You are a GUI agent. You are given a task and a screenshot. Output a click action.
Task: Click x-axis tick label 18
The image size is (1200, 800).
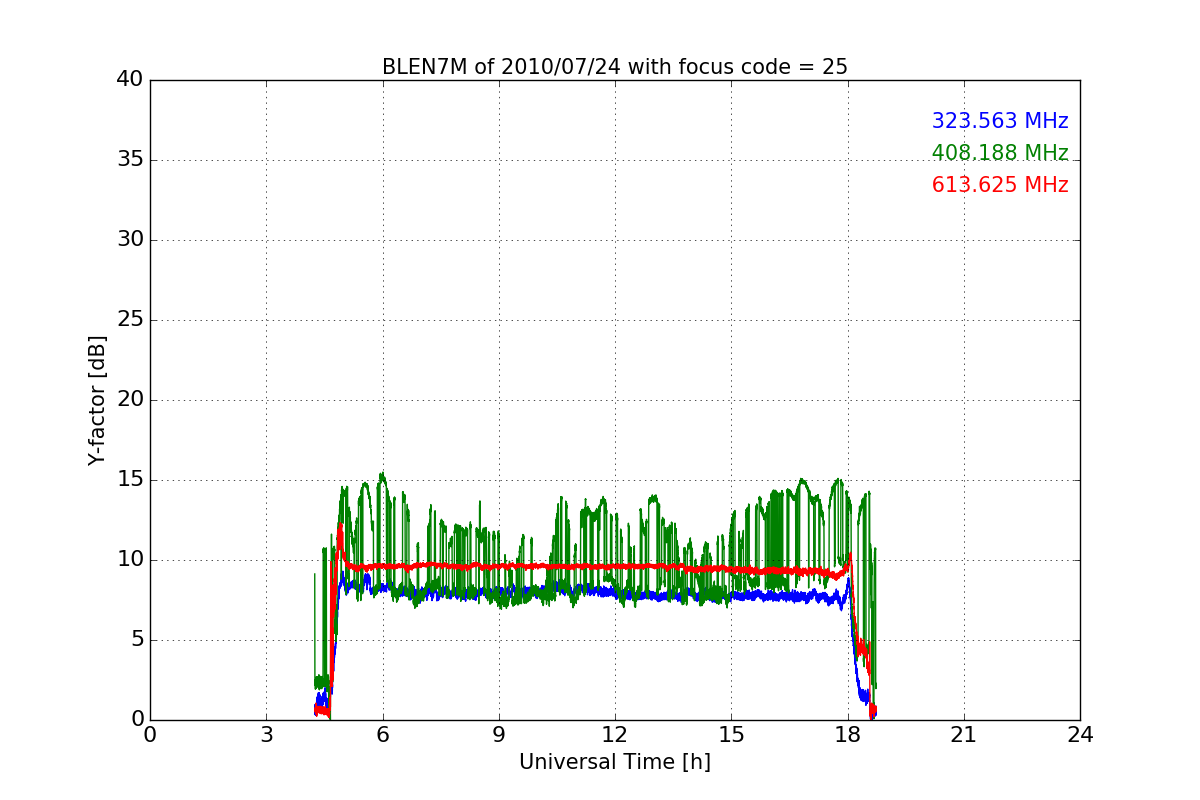point(848,735)
